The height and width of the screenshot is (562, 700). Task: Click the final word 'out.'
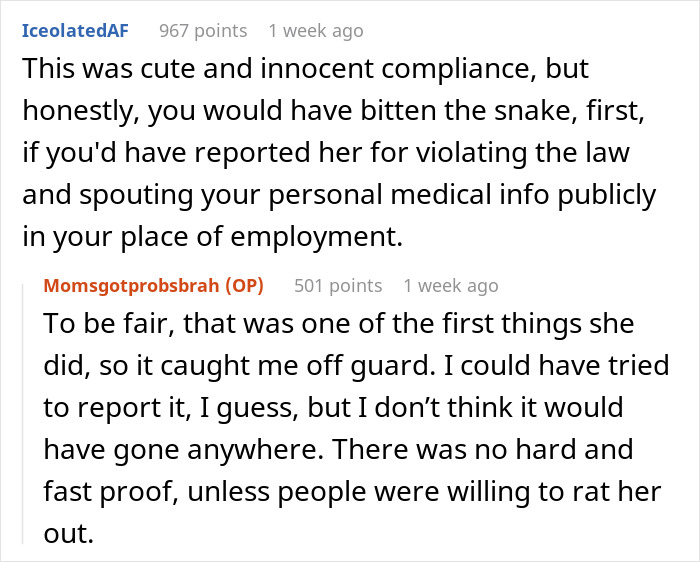67,533
